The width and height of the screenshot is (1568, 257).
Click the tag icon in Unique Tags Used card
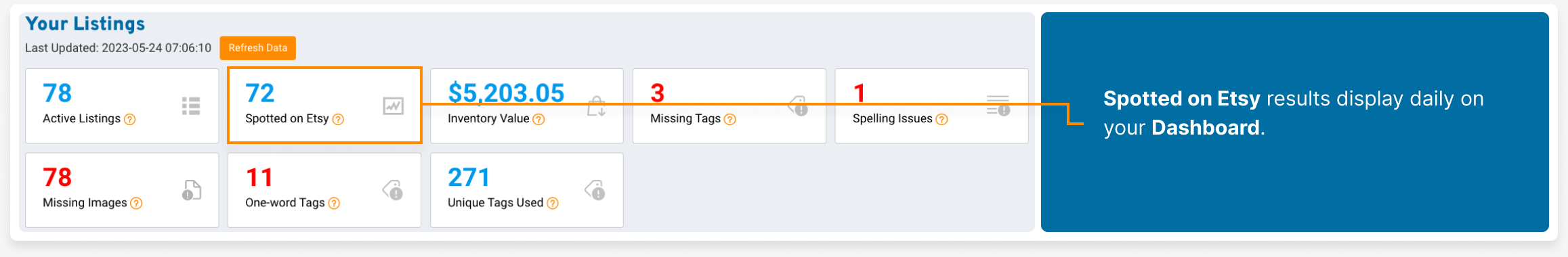point(595,190)
